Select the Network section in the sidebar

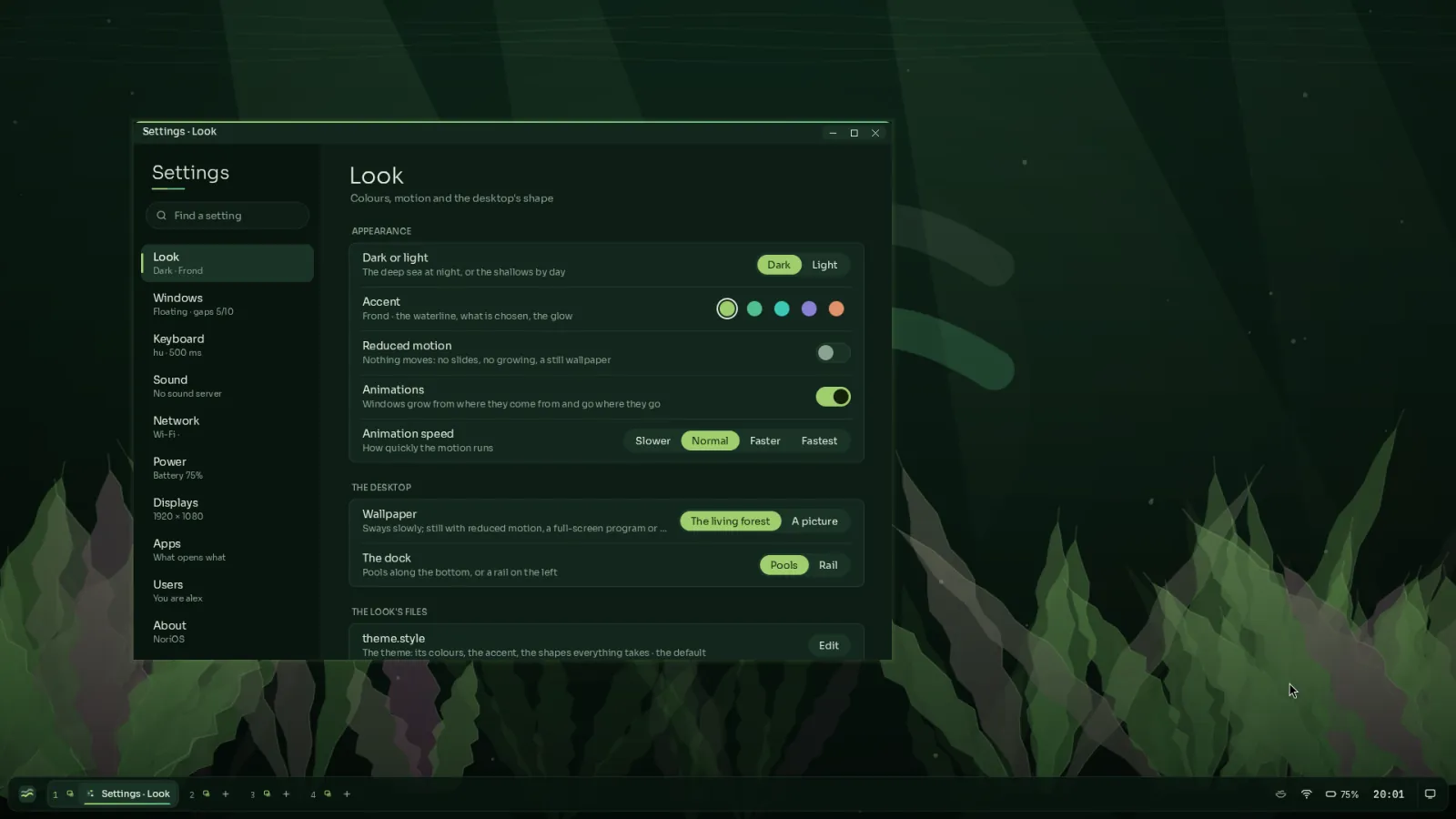coord(227,427)
